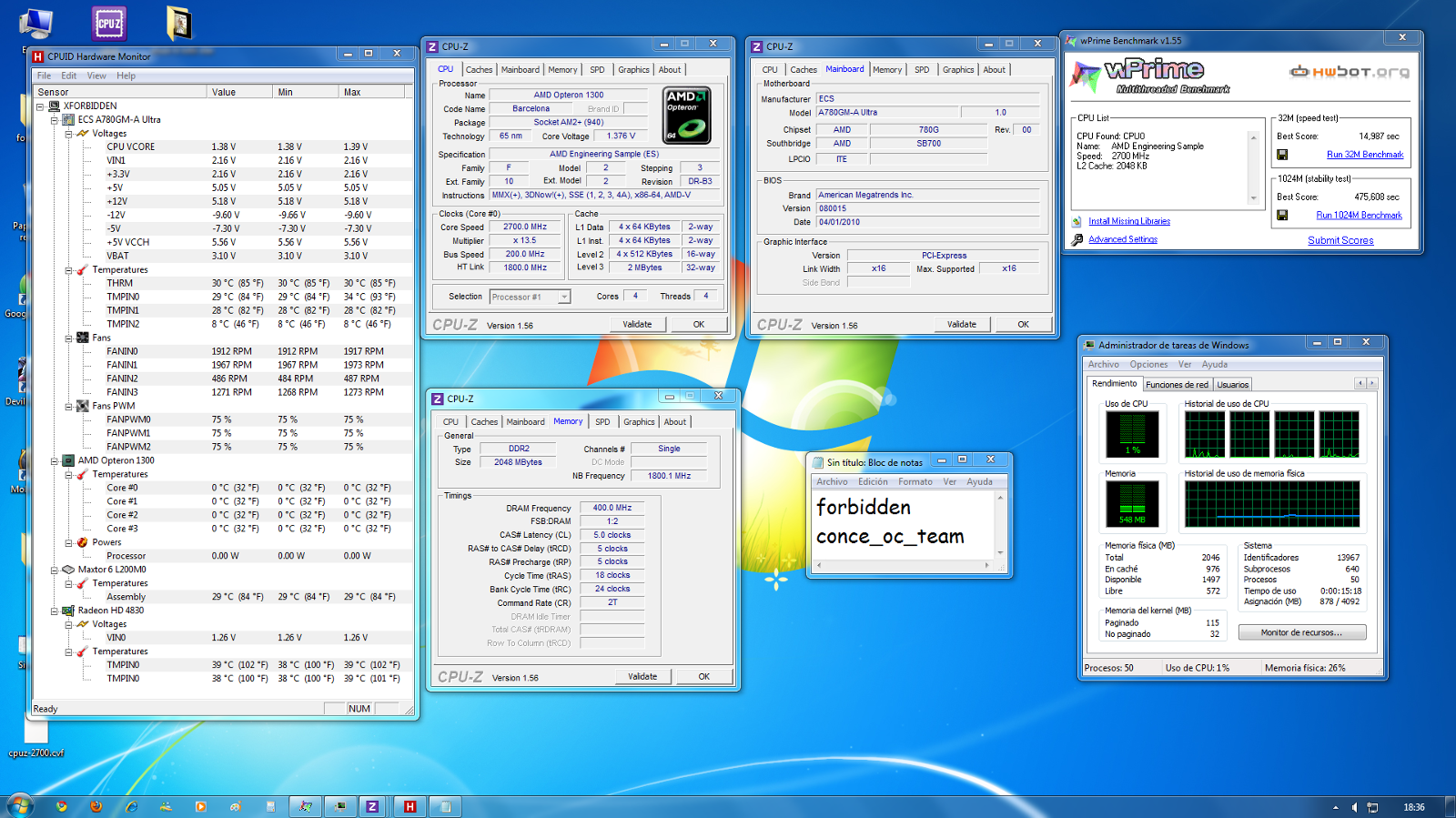Click Validate in the Mainboard CPU-Z window

coord(962,325)
